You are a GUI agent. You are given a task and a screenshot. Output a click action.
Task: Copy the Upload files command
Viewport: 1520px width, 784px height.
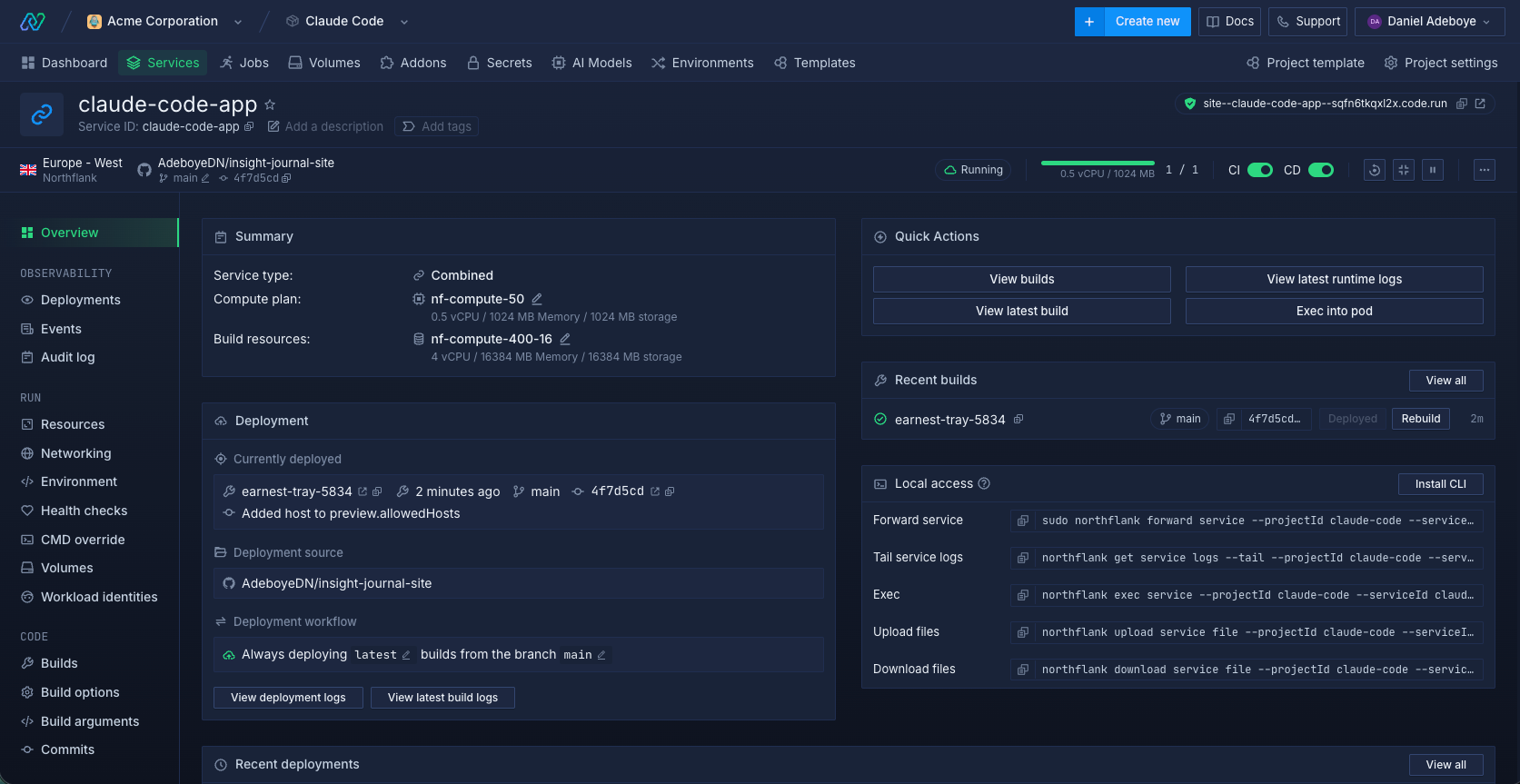coord(1023,632)
